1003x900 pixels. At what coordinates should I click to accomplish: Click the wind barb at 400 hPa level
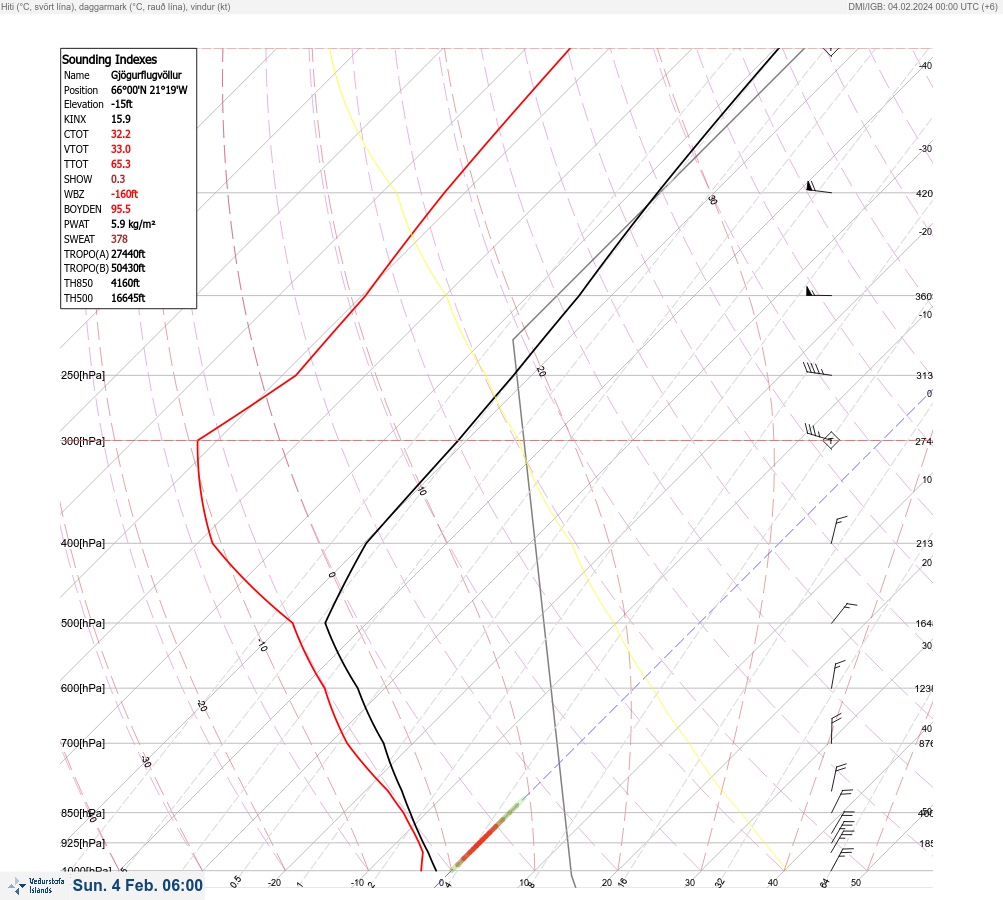(839, 530)
